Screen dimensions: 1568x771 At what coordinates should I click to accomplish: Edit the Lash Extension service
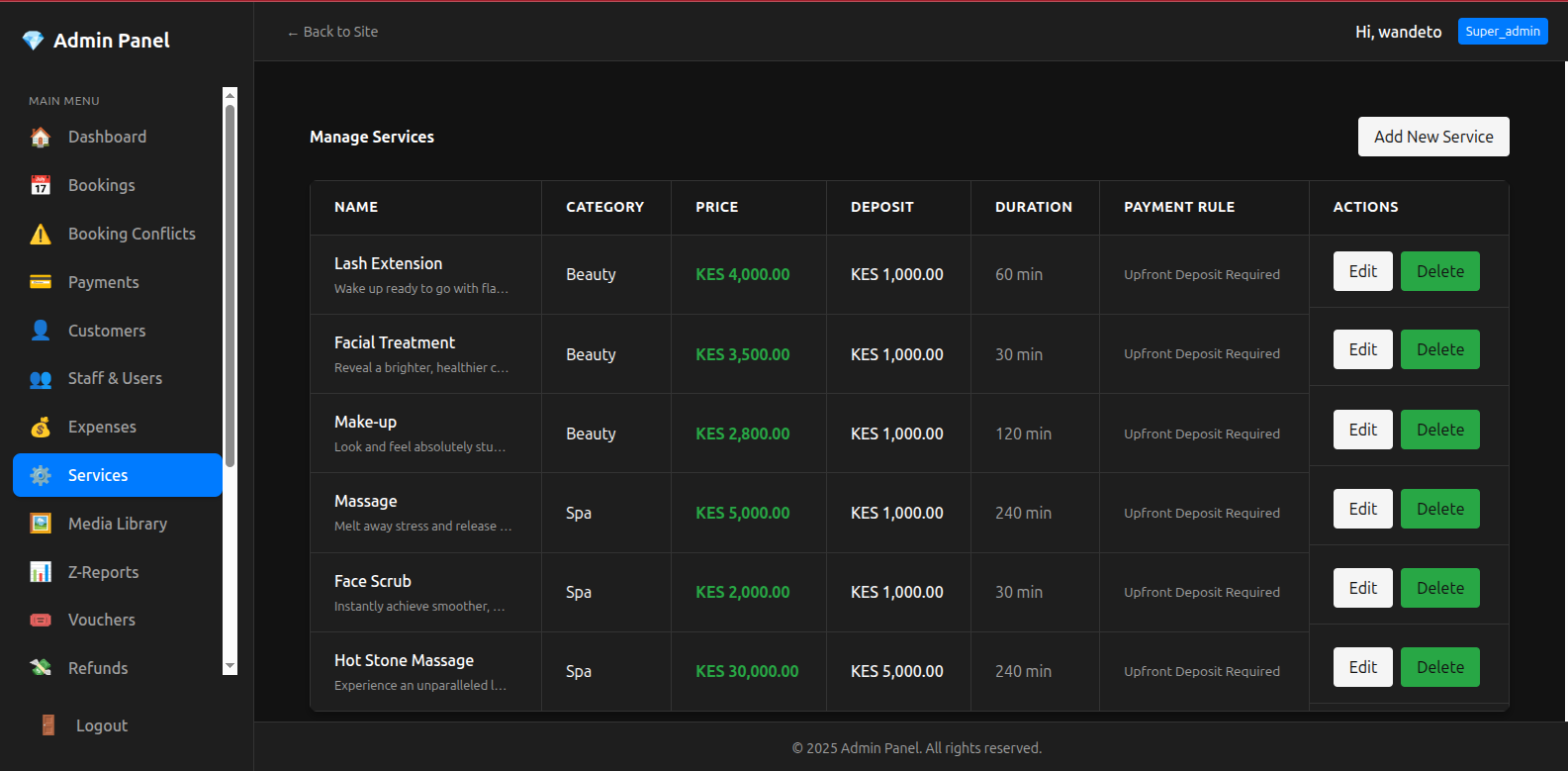[x=1362, y=271]
